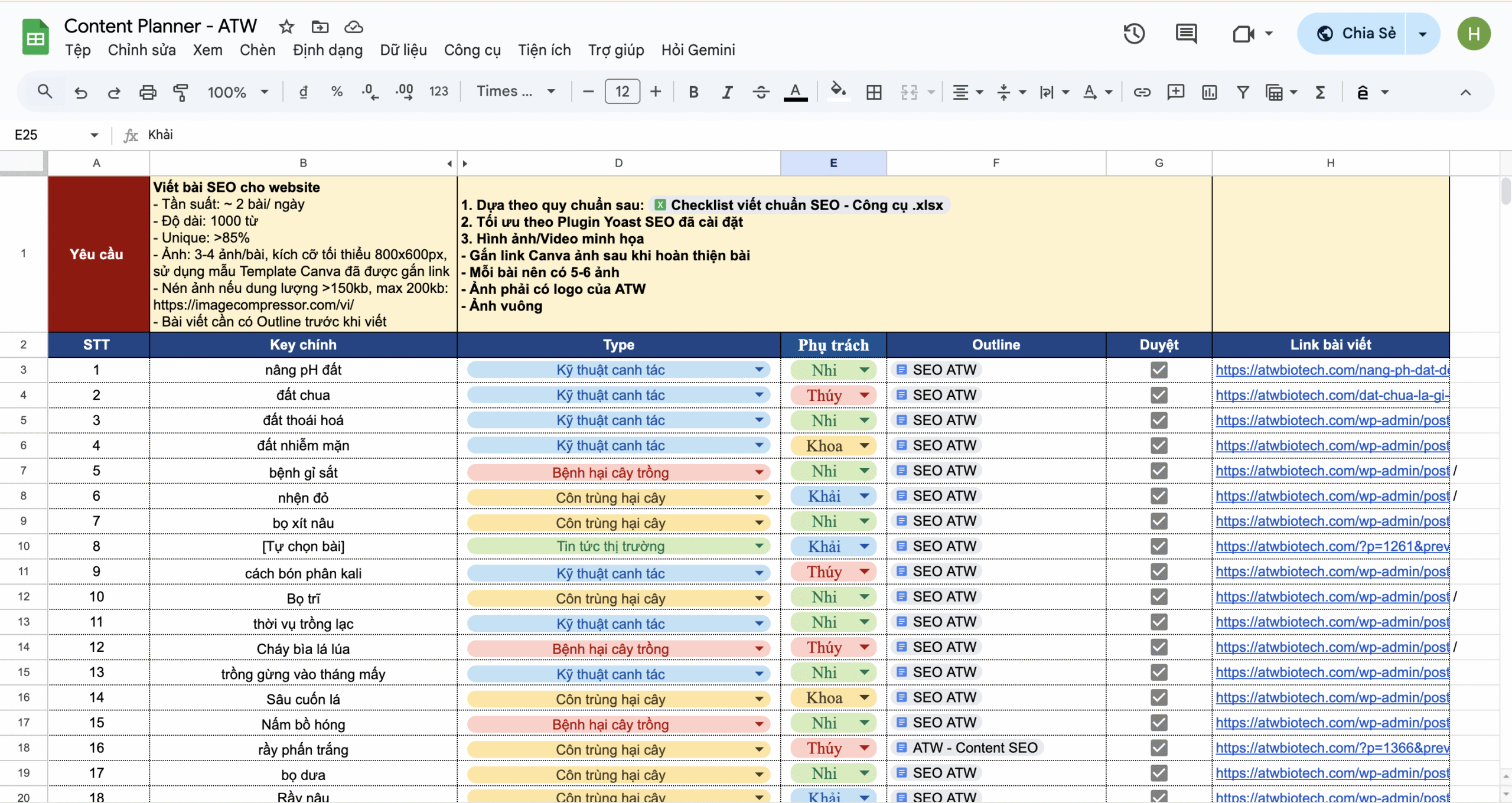The height and width of the screenshot is (803, 1512).
Task: Uncheck Duyệt checkbox for nâng pH đất
Action: (1159, 370)
